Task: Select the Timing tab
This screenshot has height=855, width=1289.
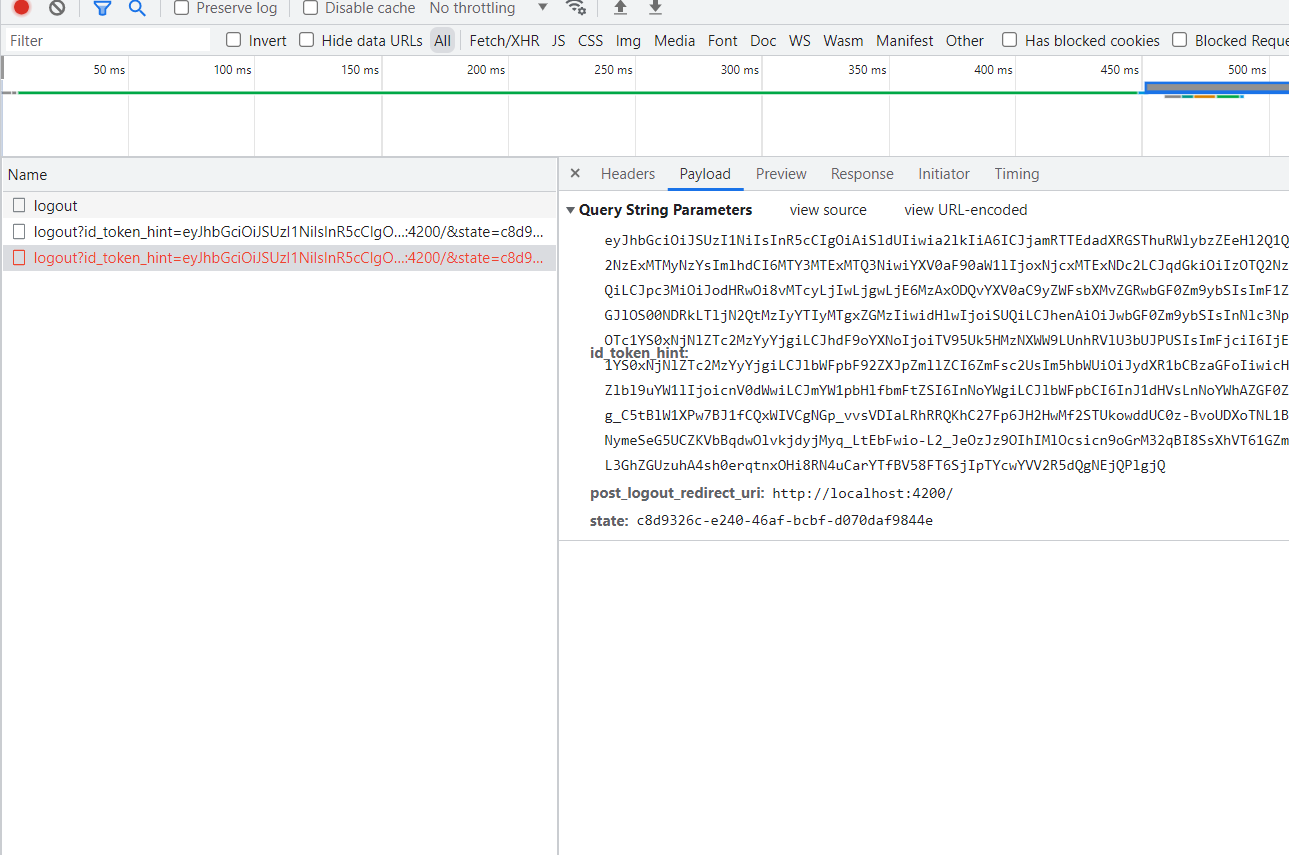Action: coord(1017,174)
